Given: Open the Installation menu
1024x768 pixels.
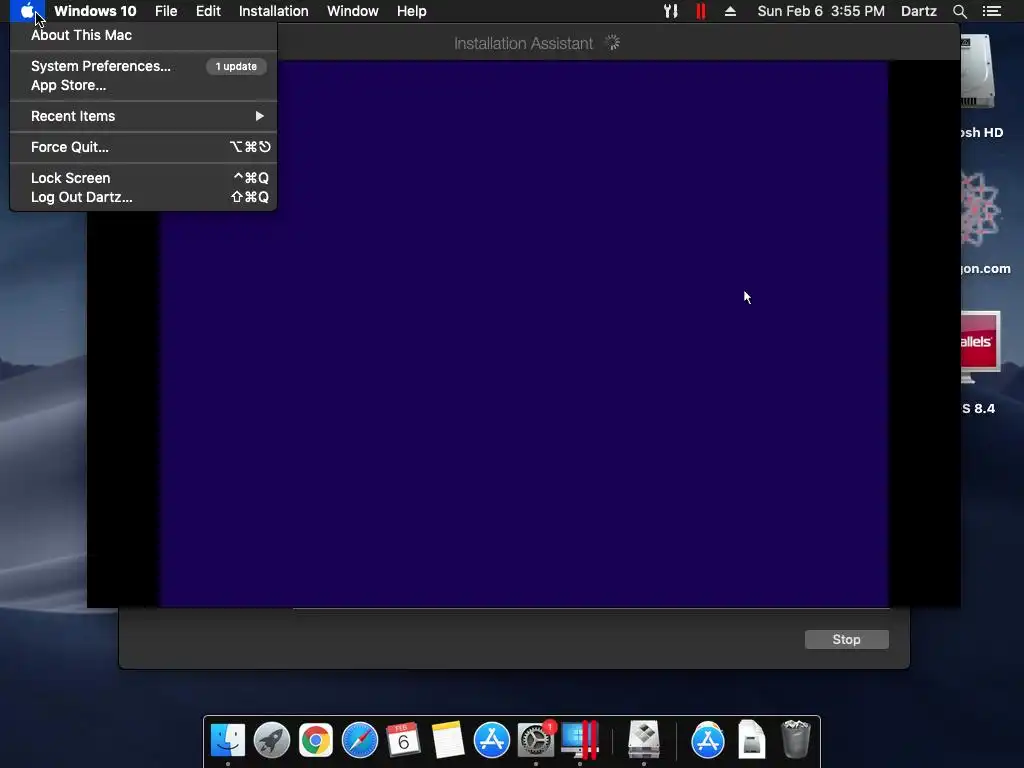Looking at the screenshot, I should 274,11.
